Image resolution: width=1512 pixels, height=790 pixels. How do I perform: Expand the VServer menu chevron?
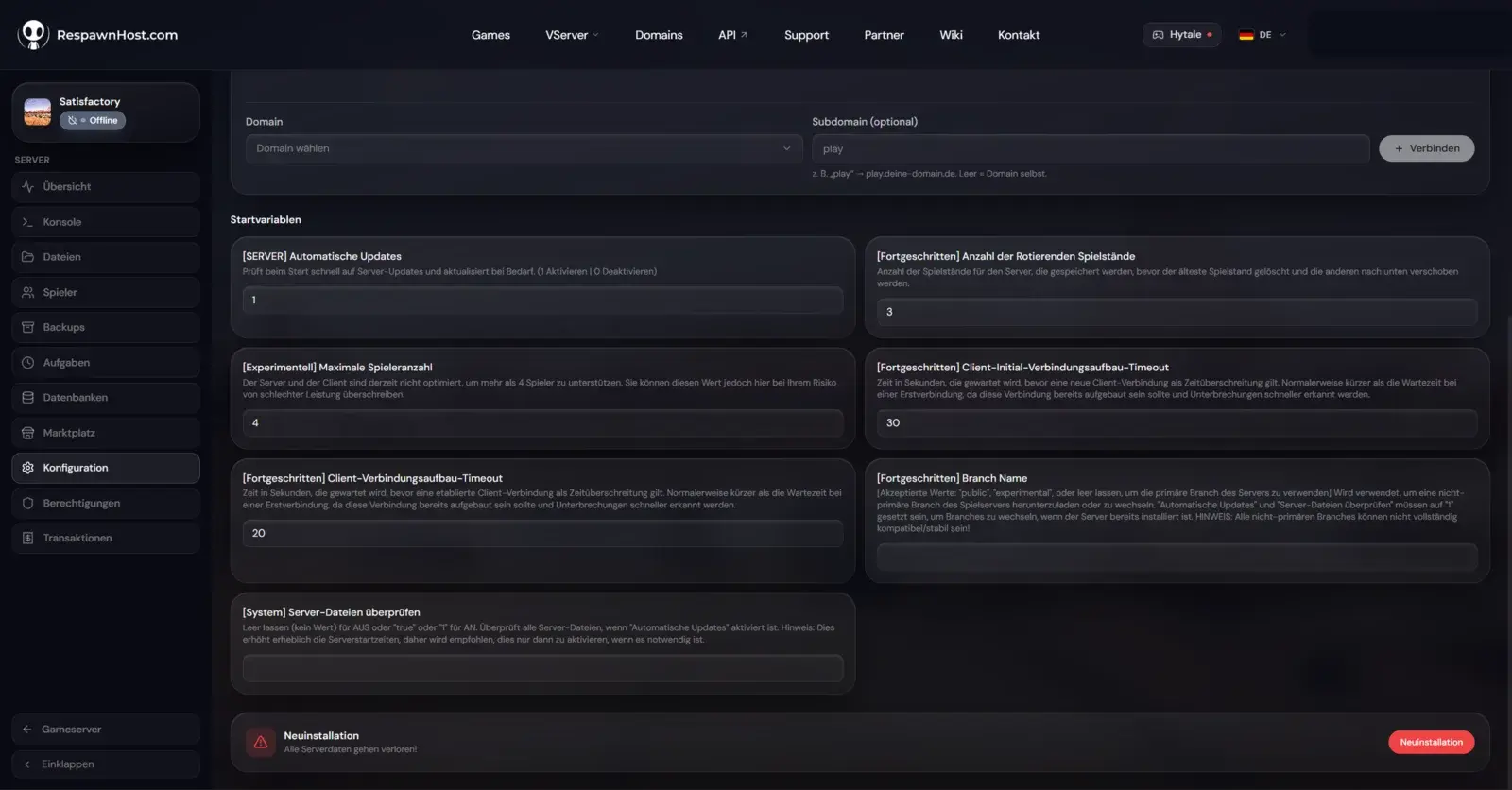[x=595, y=35]
